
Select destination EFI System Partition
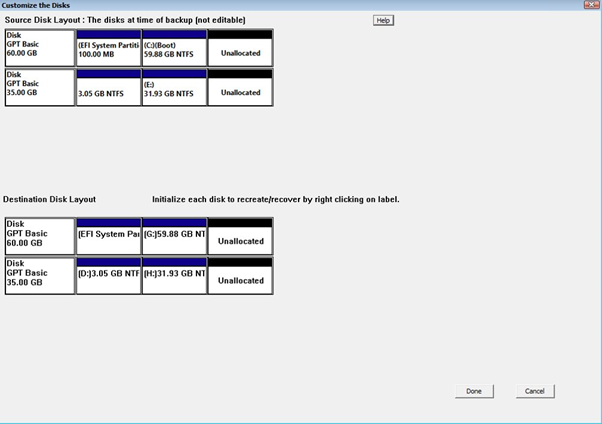point(109,236)
